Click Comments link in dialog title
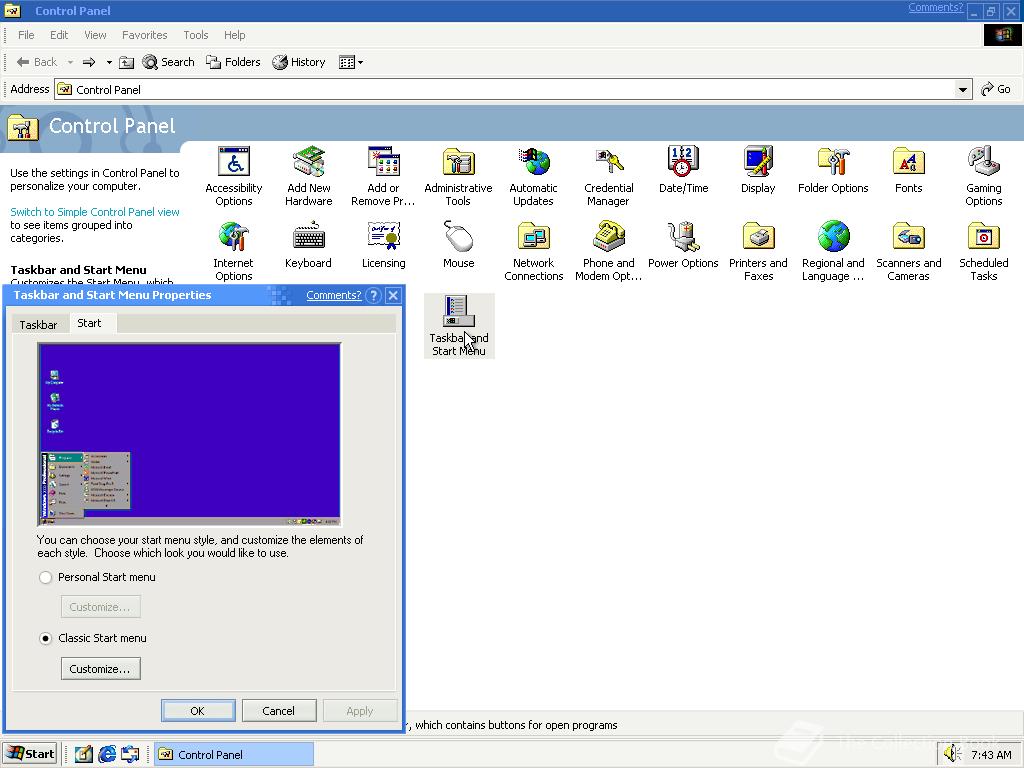 334,295
